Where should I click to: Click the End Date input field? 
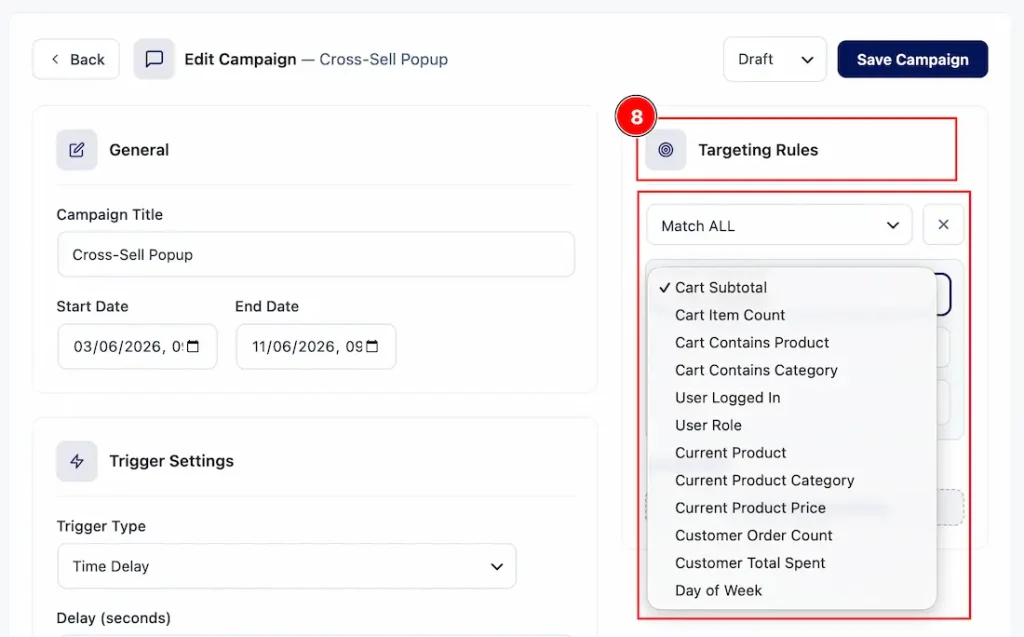tap(316, 346)
